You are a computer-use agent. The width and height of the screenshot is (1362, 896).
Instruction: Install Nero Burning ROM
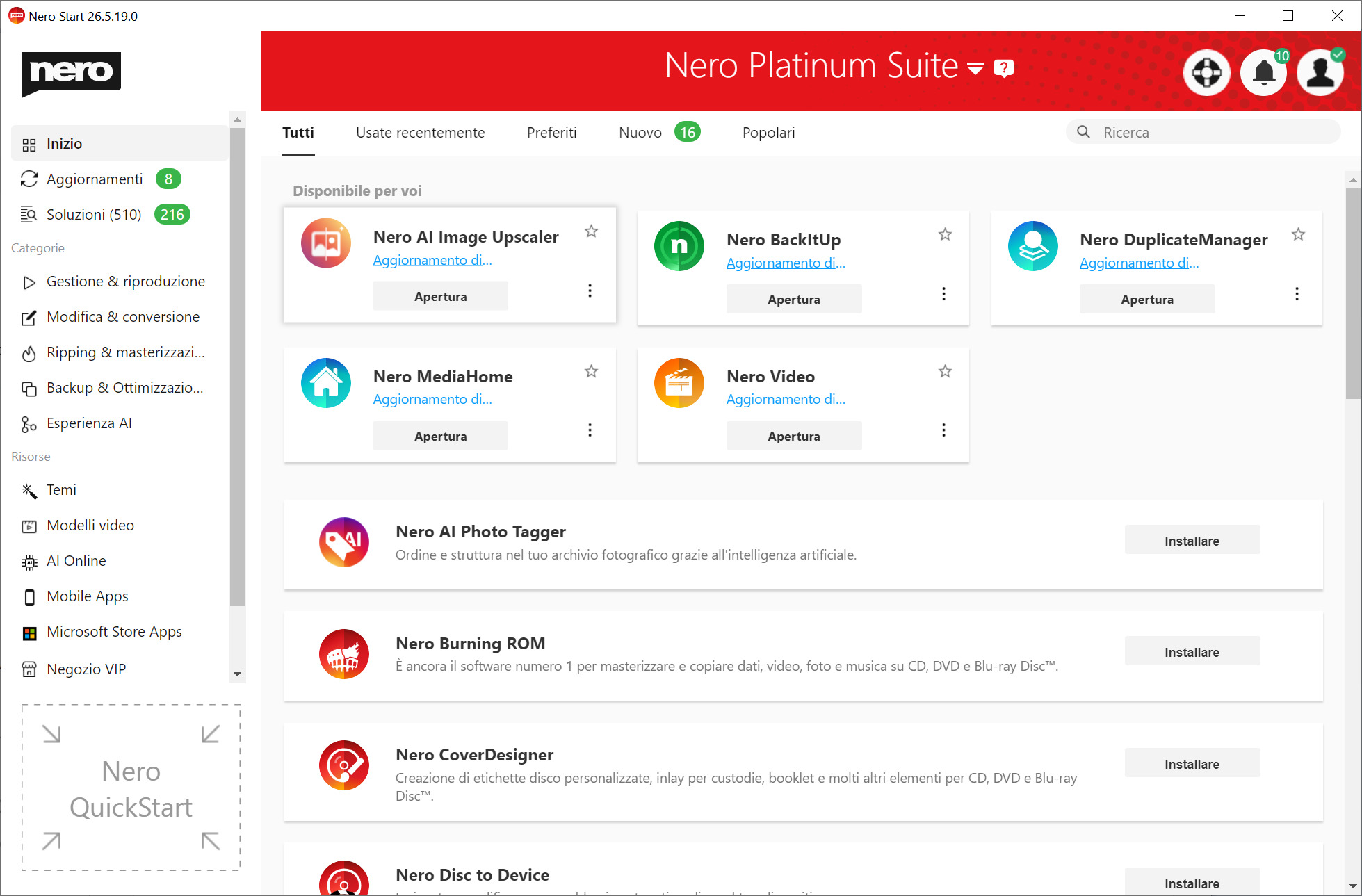tap(1192, 652)
